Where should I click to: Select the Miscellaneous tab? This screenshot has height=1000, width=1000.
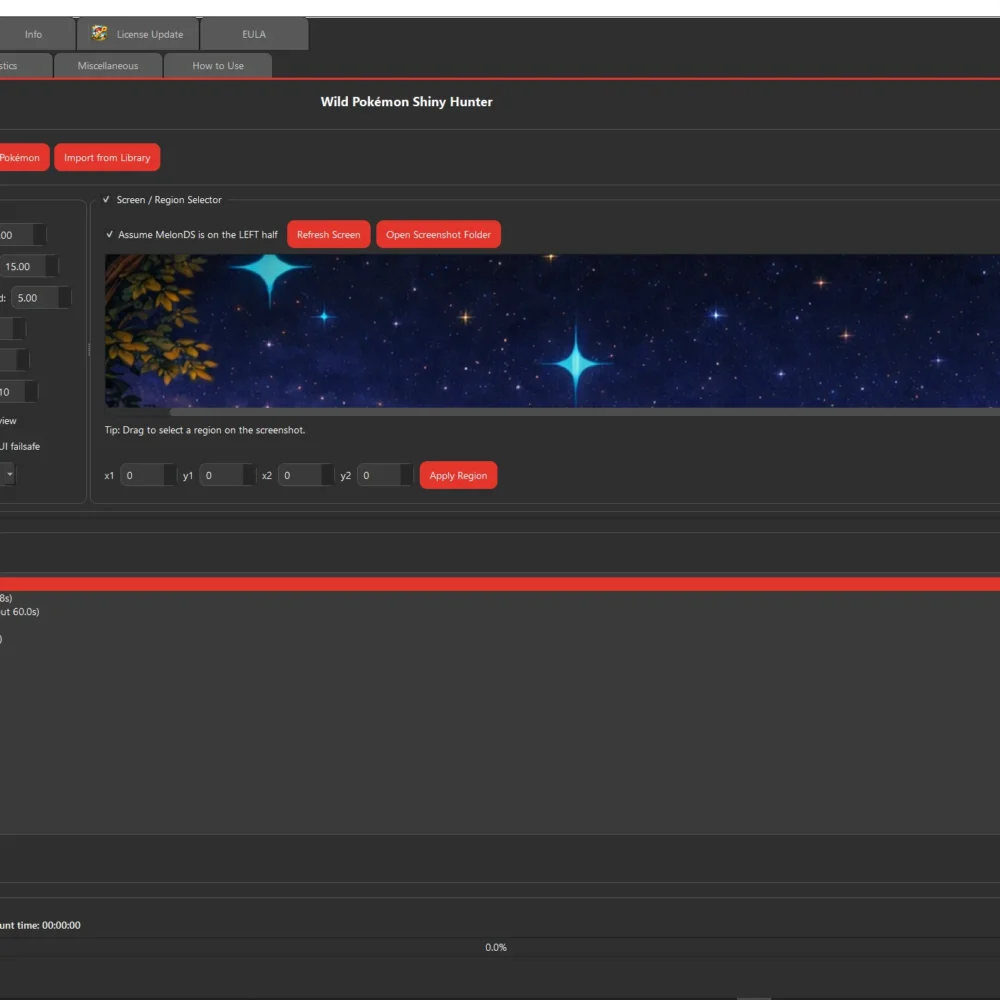coord(108,66)
